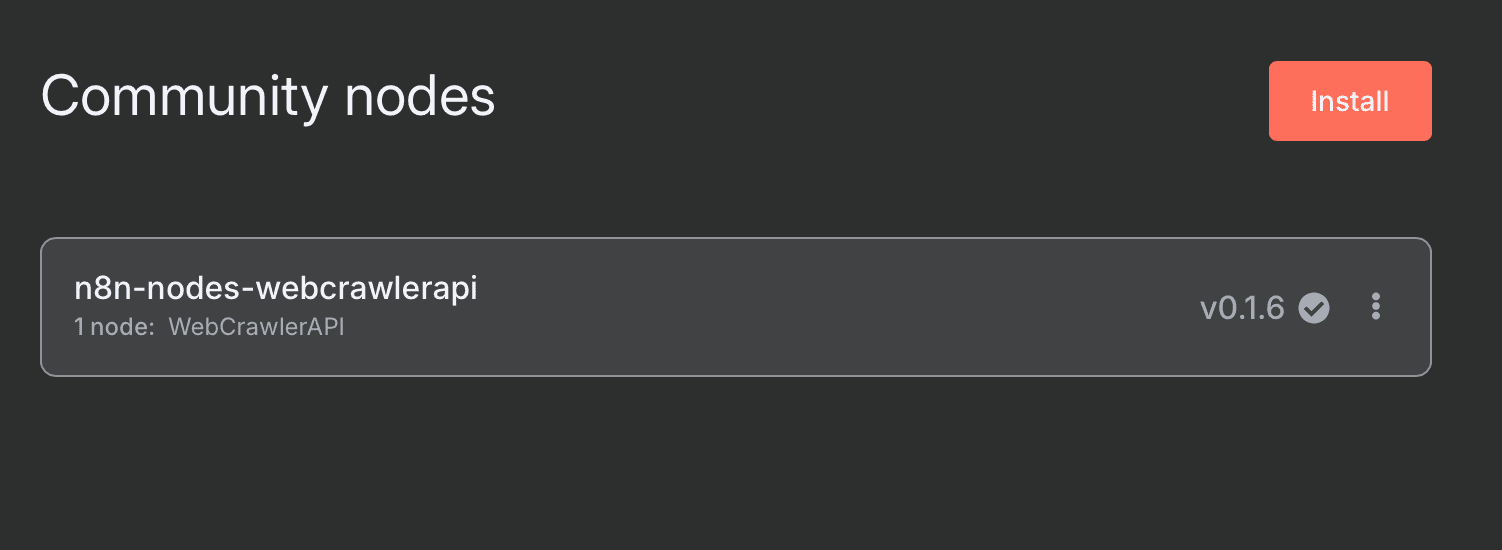Click the "Community nodes" page title text
This screenshot has height=550, width=1502.
click(268, 97)
